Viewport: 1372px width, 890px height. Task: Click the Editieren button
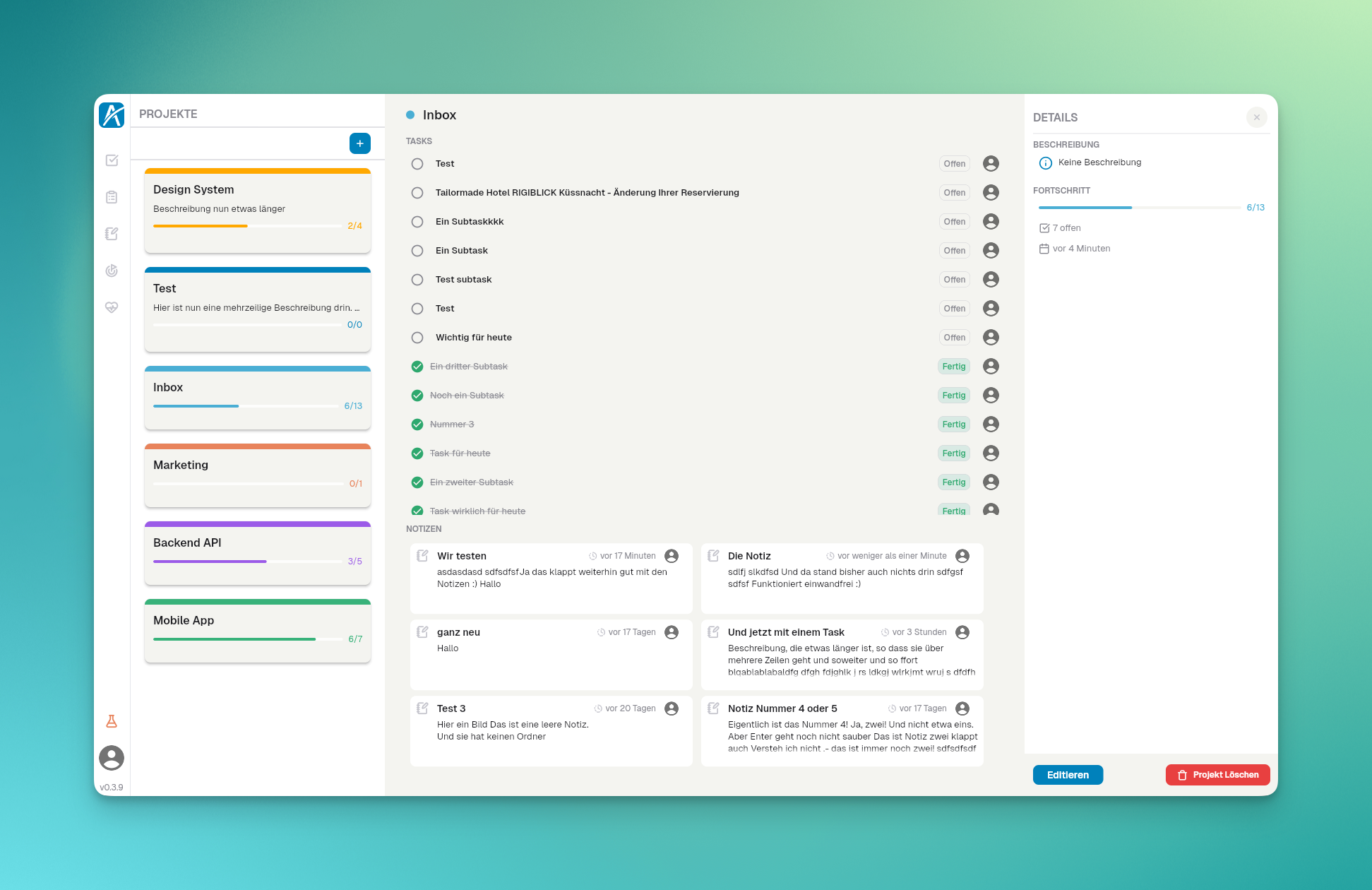1068,775
